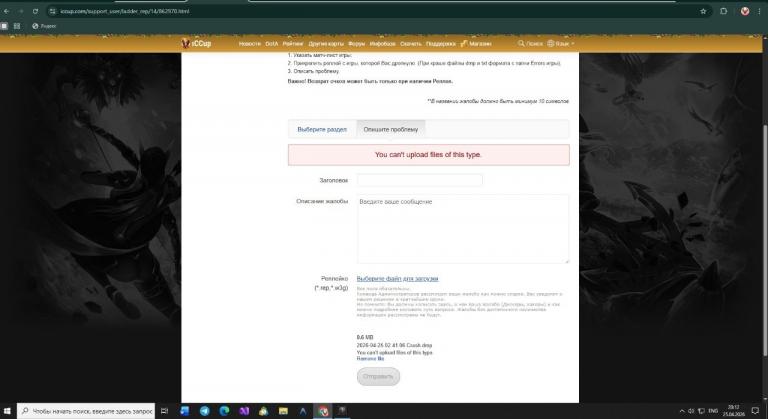Open the browser three-dot menu
Image resolution: width=768 pixels, height=419 pixels.
coord(760,11)
